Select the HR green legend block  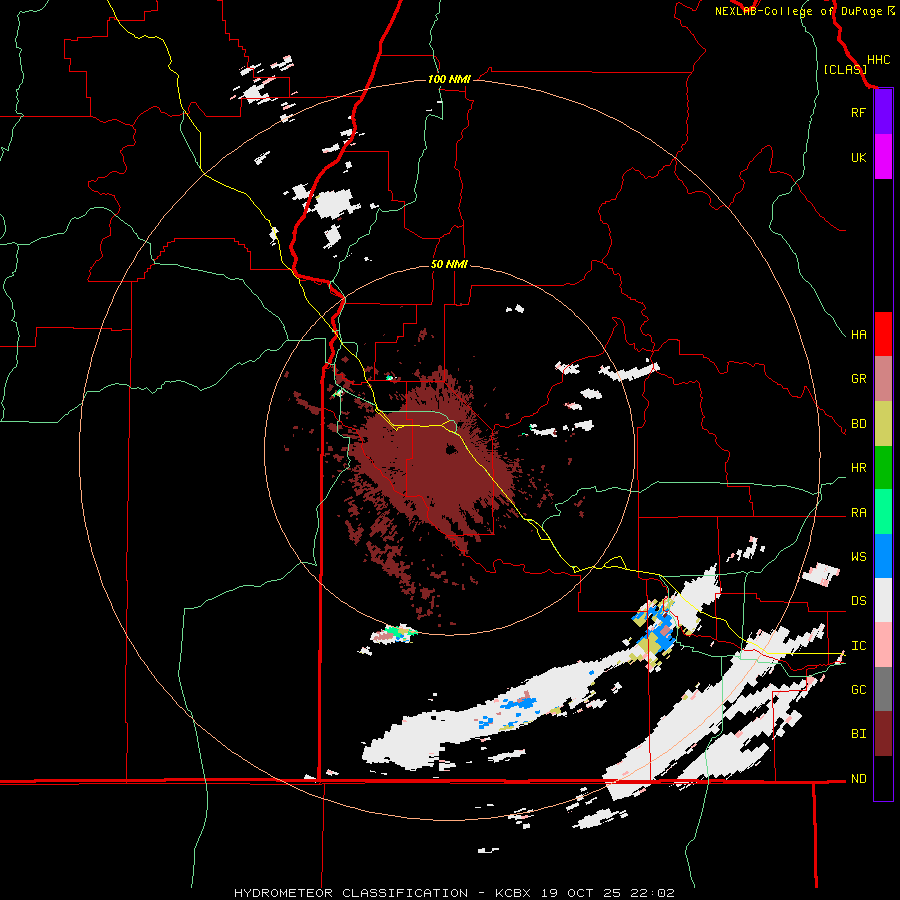883,468
